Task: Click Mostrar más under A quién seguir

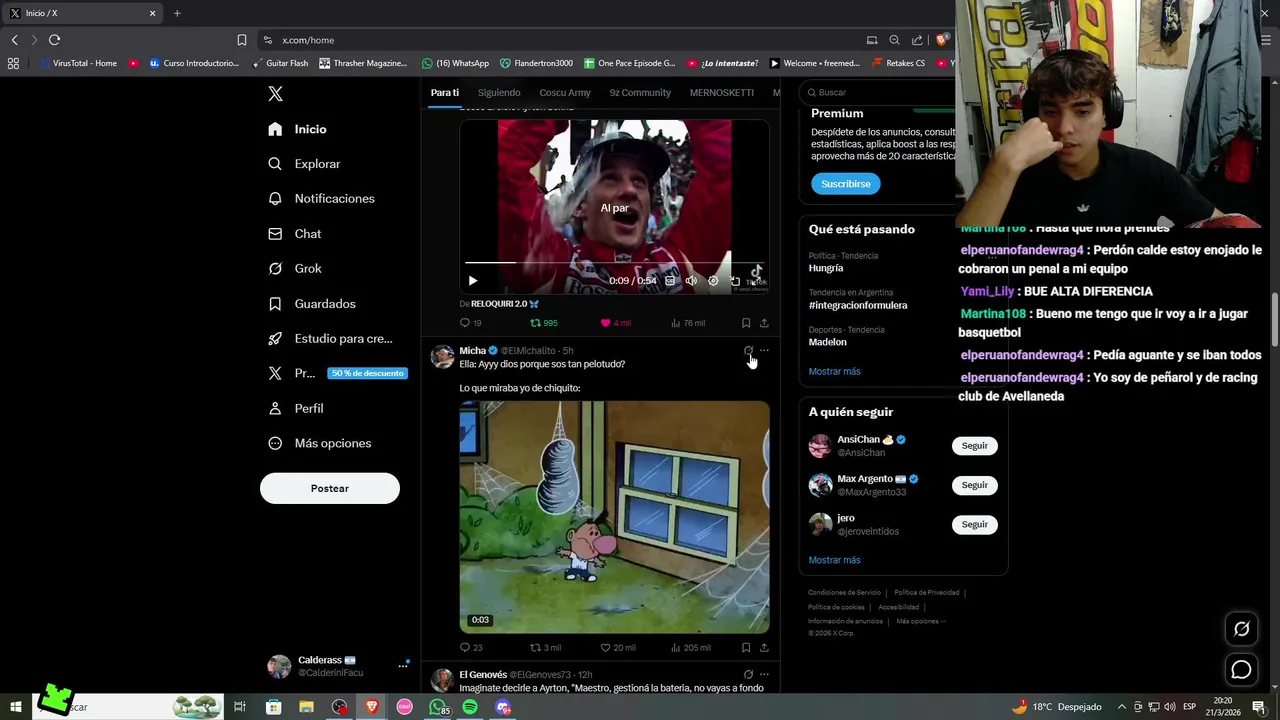Action: coord(834,560)
